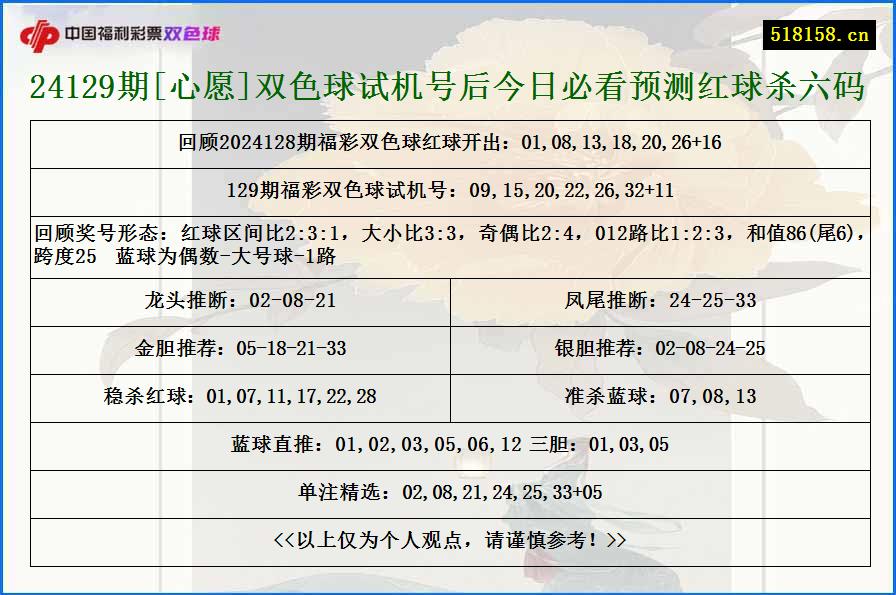Select the red double-ball emblem icon

pyautogui.click(x=40, y=31)
